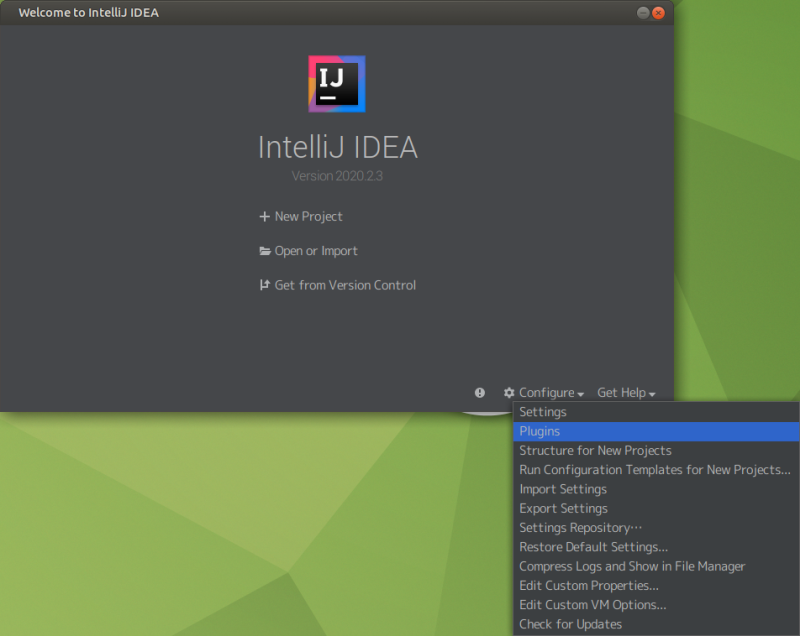
Task: Expand the Get Help dropdown
Action: [626, 393]
